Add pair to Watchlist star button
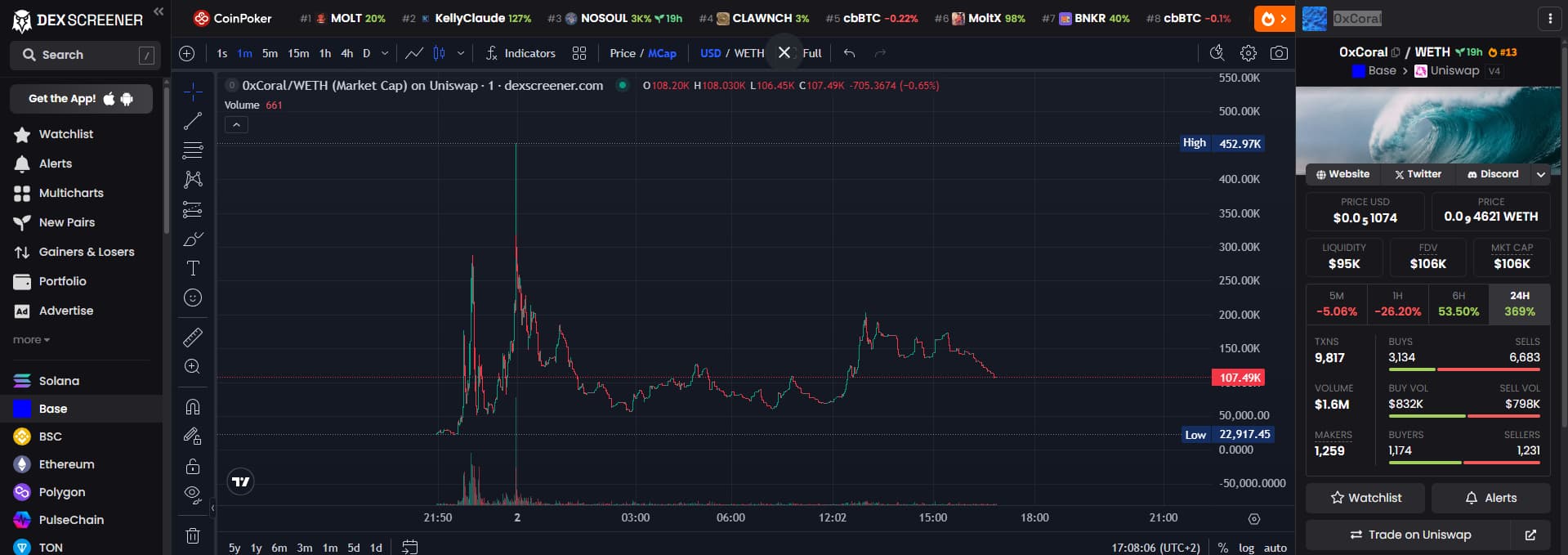The height and width of the screenshot is (555, 1568). pos(1365,498)
